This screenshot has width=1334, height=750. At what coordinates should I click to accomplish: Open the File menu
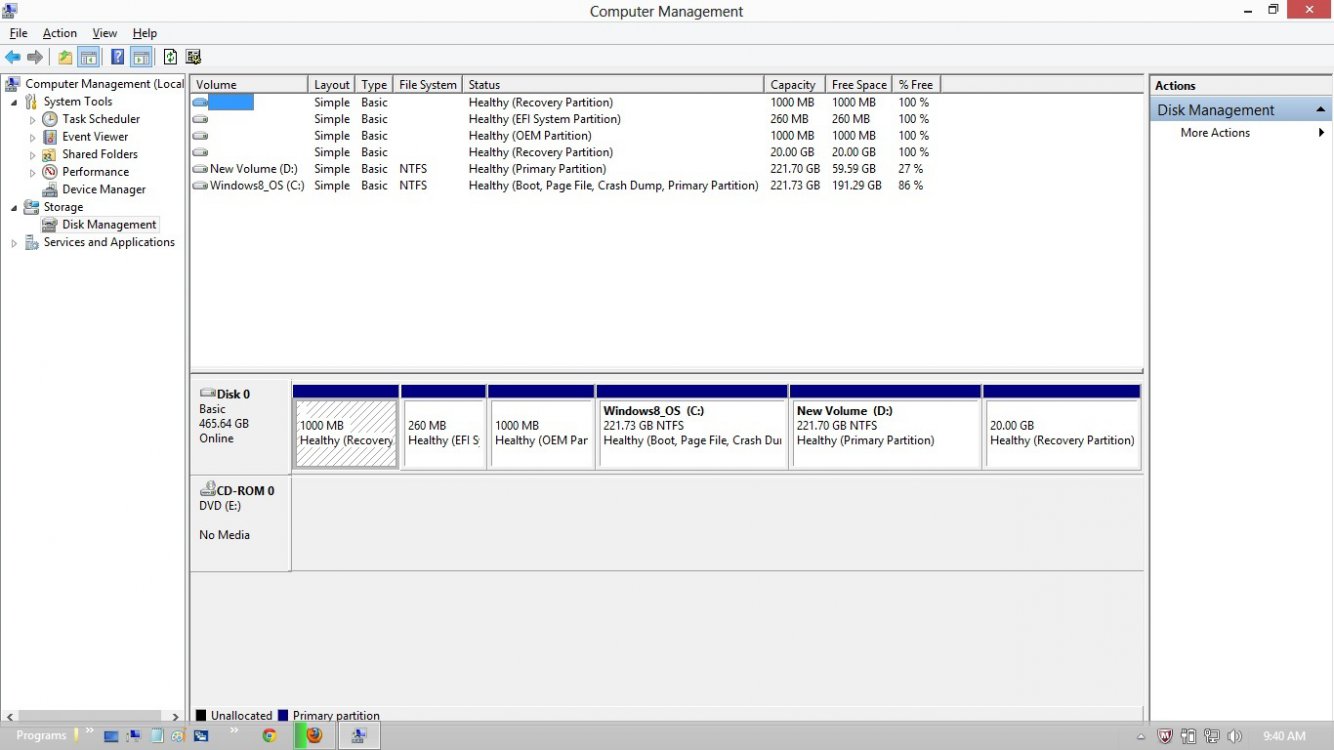pos(19,33)
